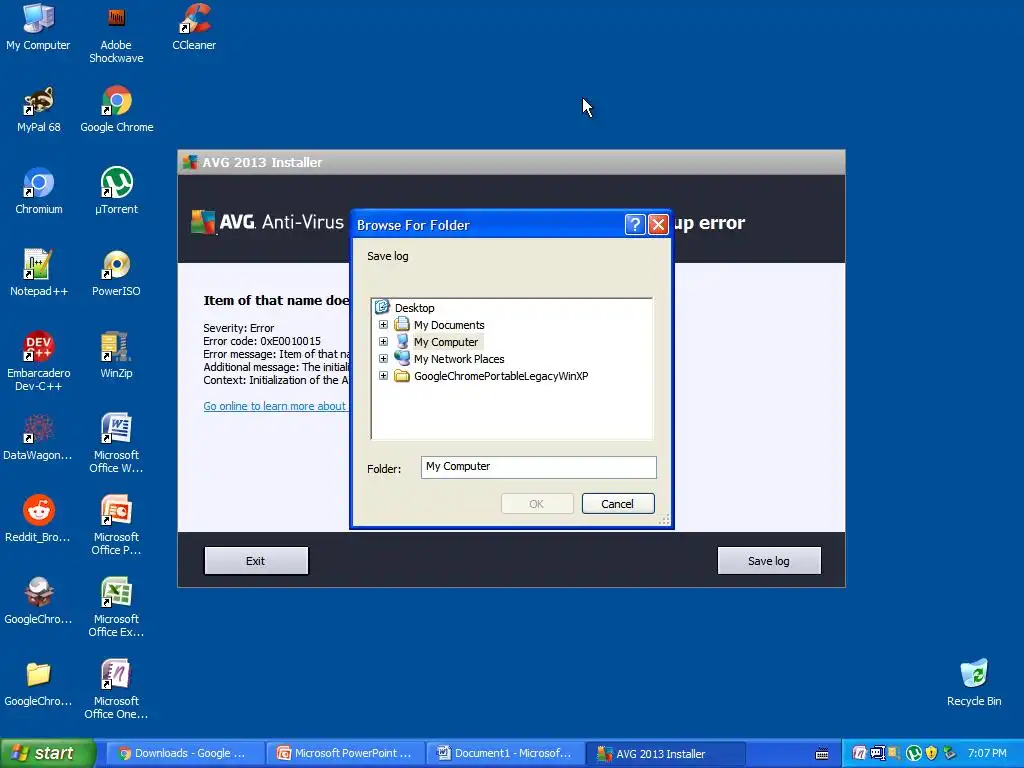Click the help question mark button
The width and height of the screenshot is (1024, 768).
(x=635, y=225)
